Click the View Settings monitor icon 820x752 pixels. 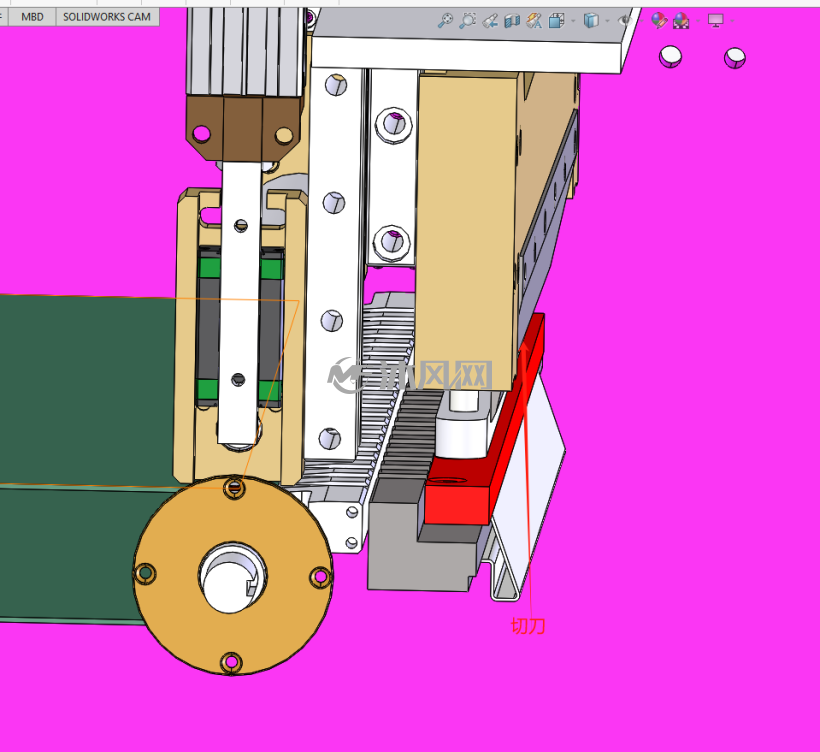pyautogui.click(x=715, y=21)
